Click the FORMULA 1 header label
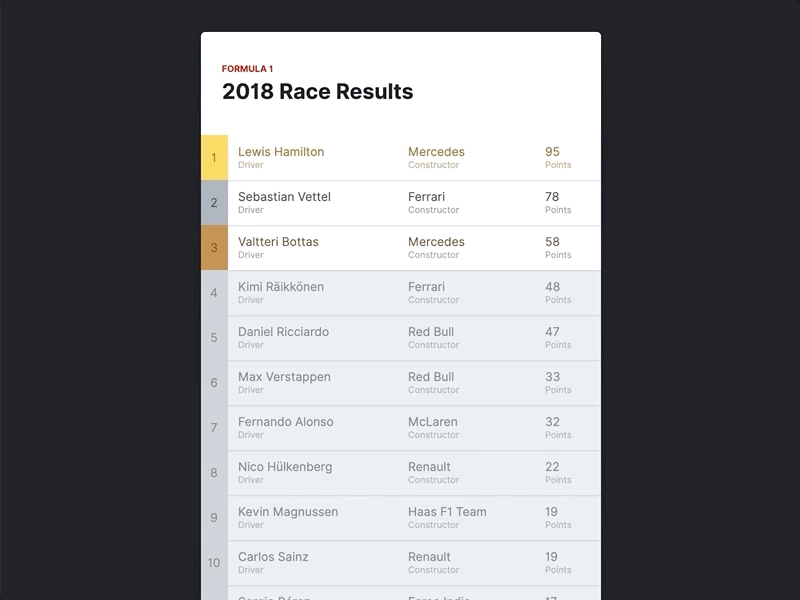800x600 pixels. coord(246,67)
